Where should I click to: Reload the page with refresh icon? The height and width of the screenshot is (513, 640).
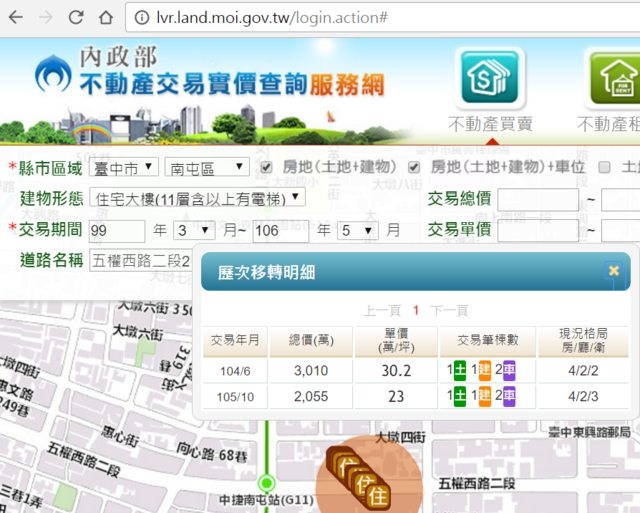[76, 17]
